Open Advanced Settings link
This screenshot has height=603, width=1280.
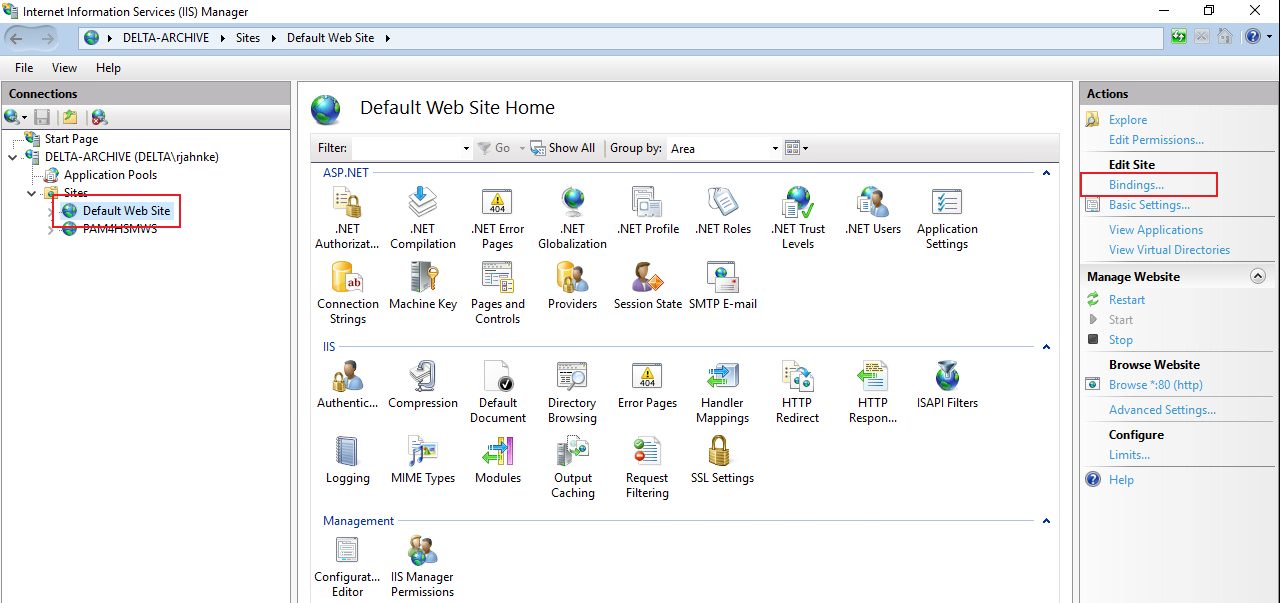pos(1162,410)
